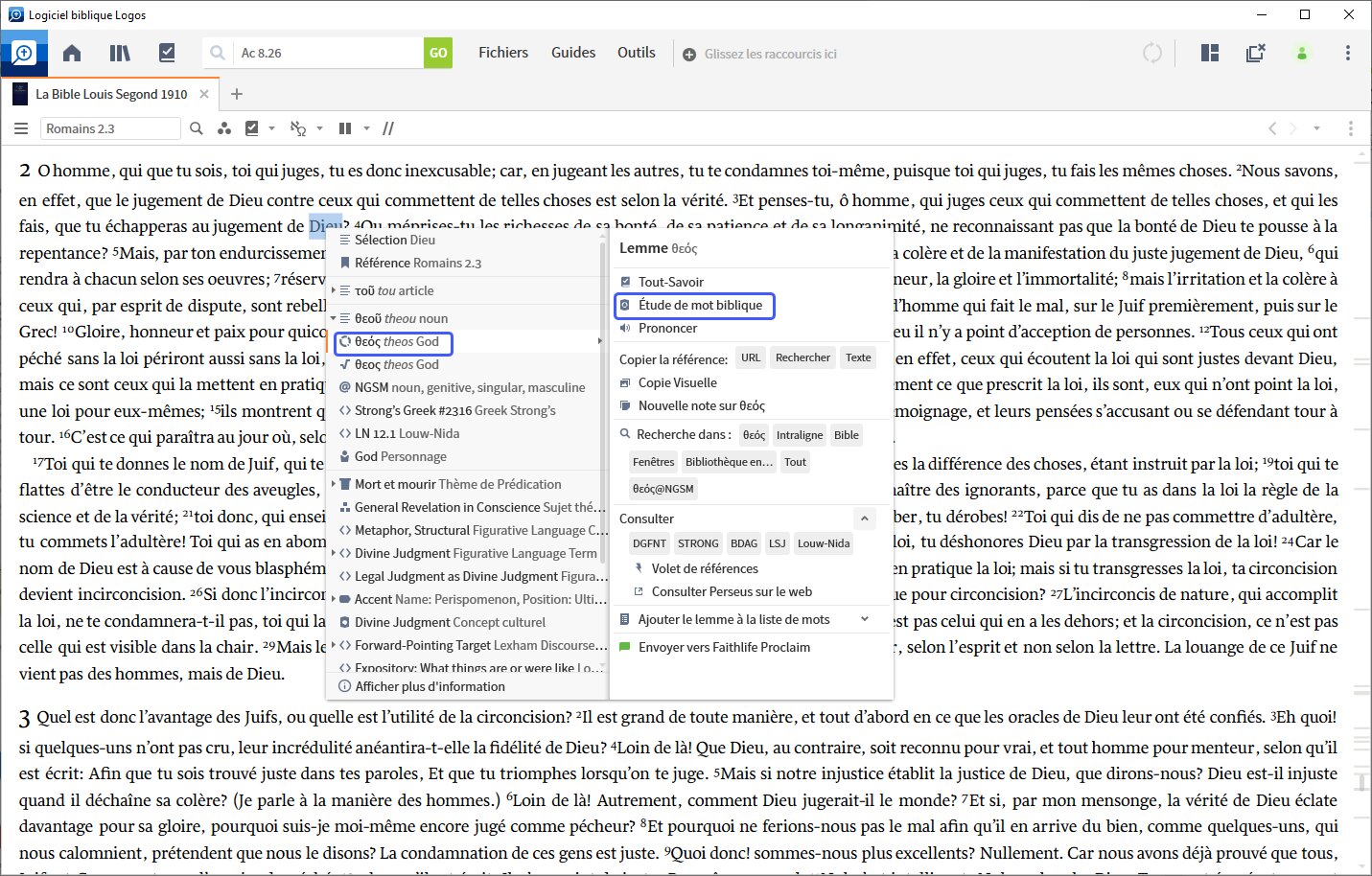Click the command box search magnifier icon
1372x876 pixels.
[218, 53]
